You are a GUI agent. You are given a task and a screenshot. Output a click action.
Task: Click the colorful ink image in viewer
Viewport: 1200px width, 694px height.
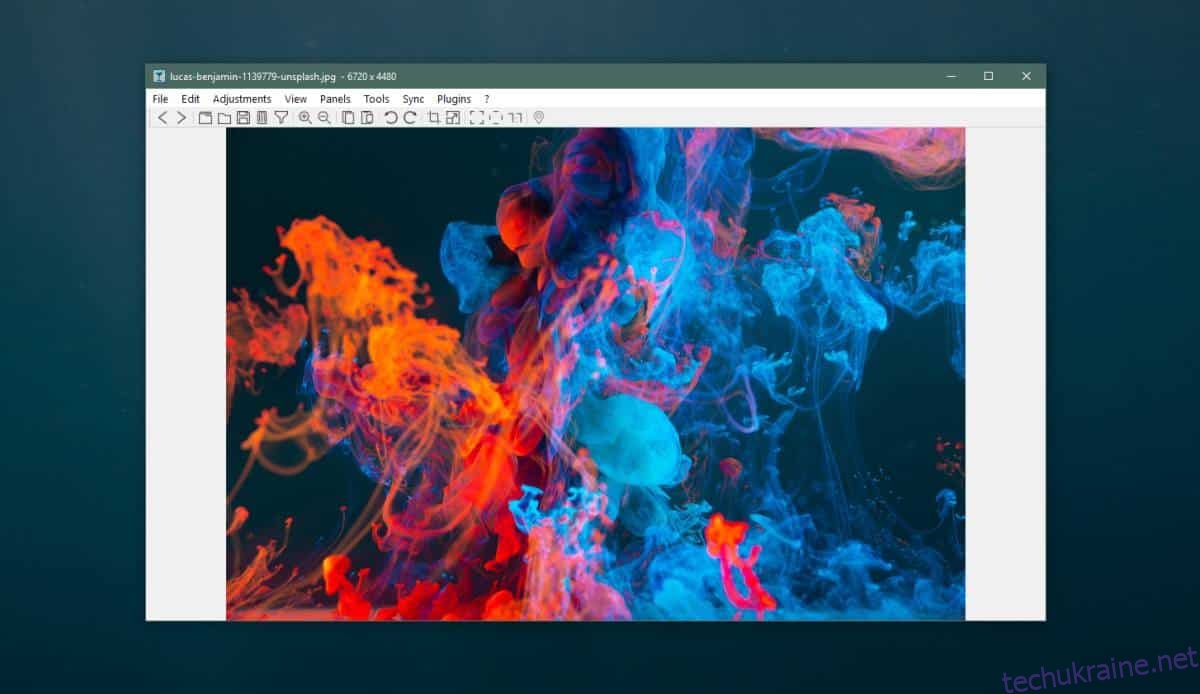tap(595, 374)
